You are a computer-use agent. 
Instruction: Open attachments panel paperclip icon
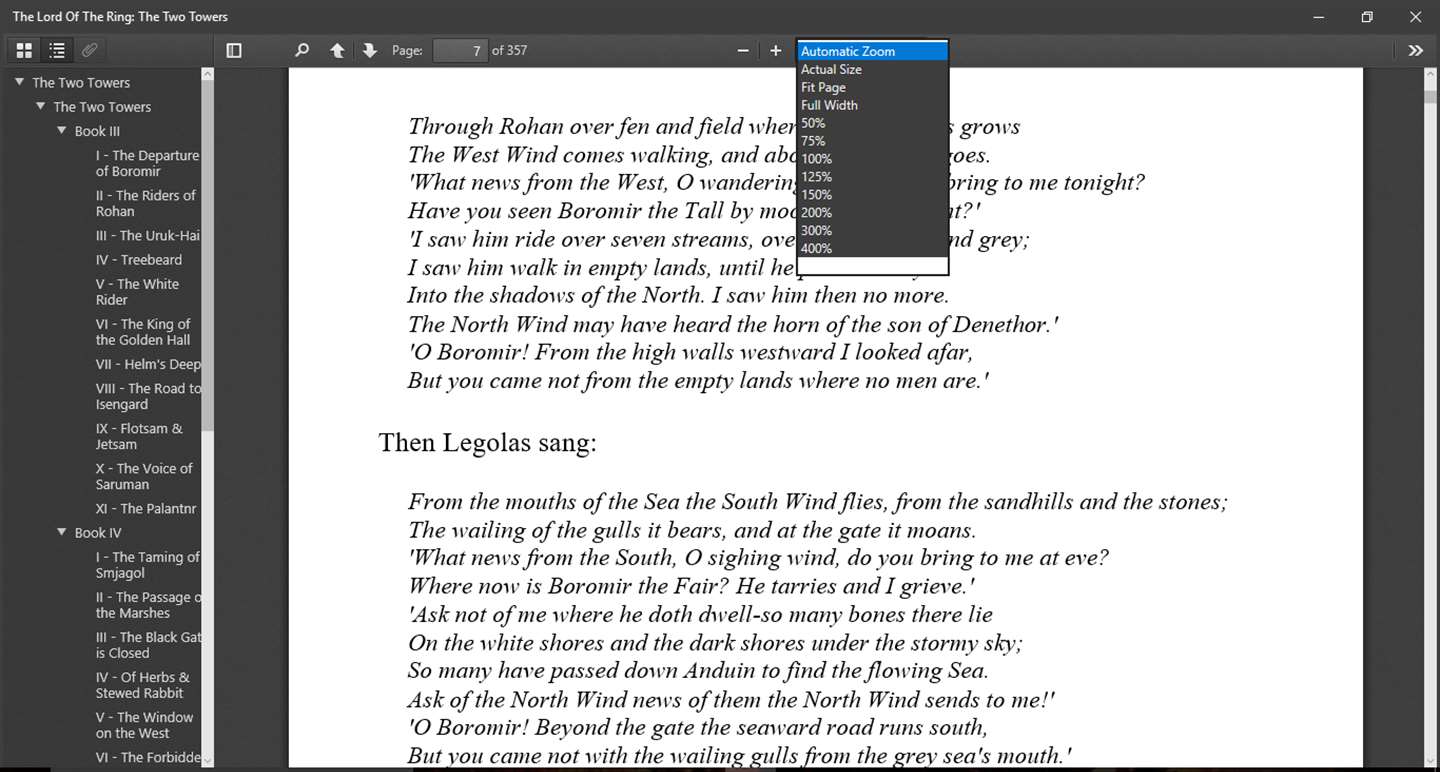click(89, 50)
